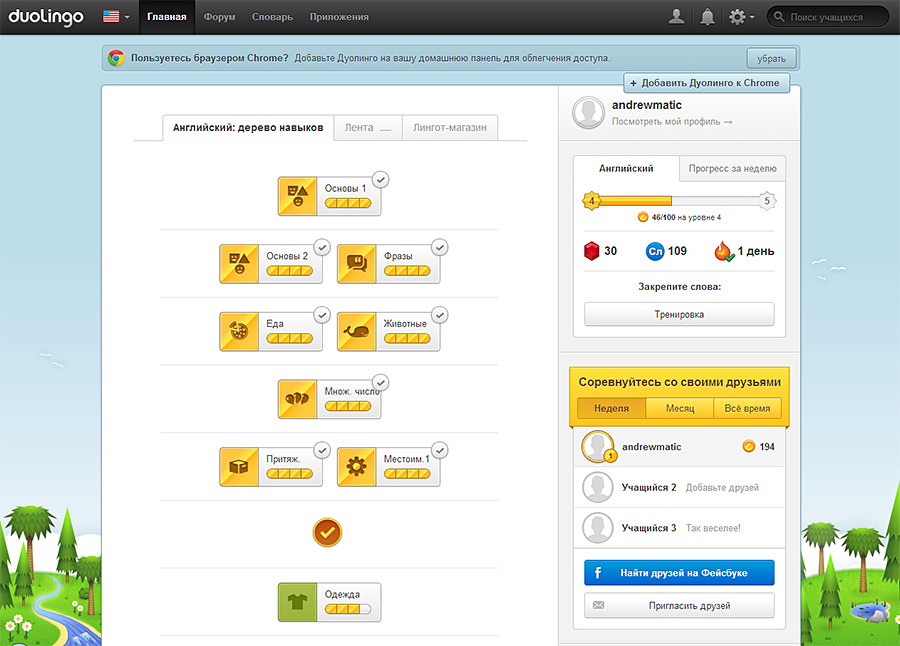Viewport: 900px width, 646px height.
Task: Open the Животные whale skill icon
Action: click(x=356, y=331)
